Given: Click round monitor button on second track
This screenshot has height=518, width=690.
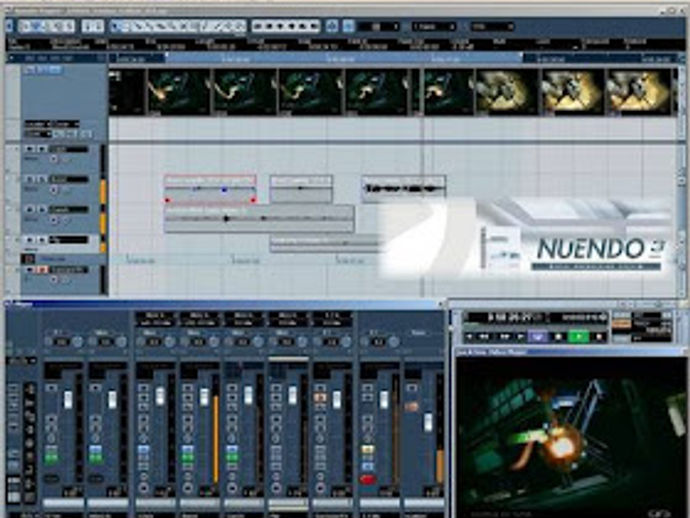Looking at the screenshot, I should tap(54, 190).
